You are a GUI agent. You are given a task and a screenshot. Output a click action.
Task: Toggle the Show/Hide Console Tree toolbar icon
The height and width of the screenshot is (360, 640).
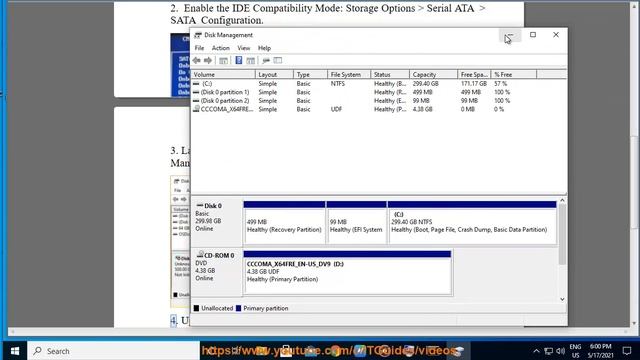[x=223, y=60]
